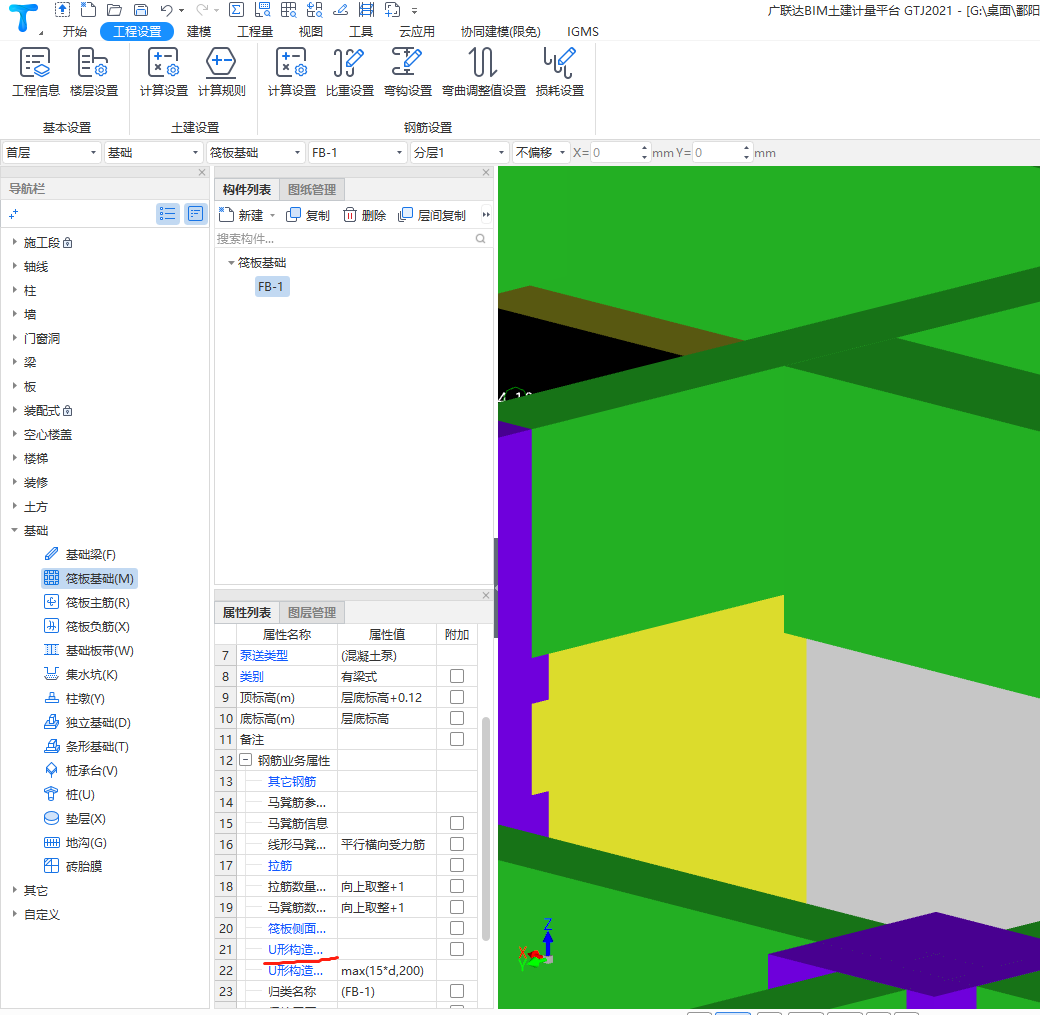
Task: Tick the 附加 checkbox for 顶标高(m) row
Action: click(x=456, y=697)
